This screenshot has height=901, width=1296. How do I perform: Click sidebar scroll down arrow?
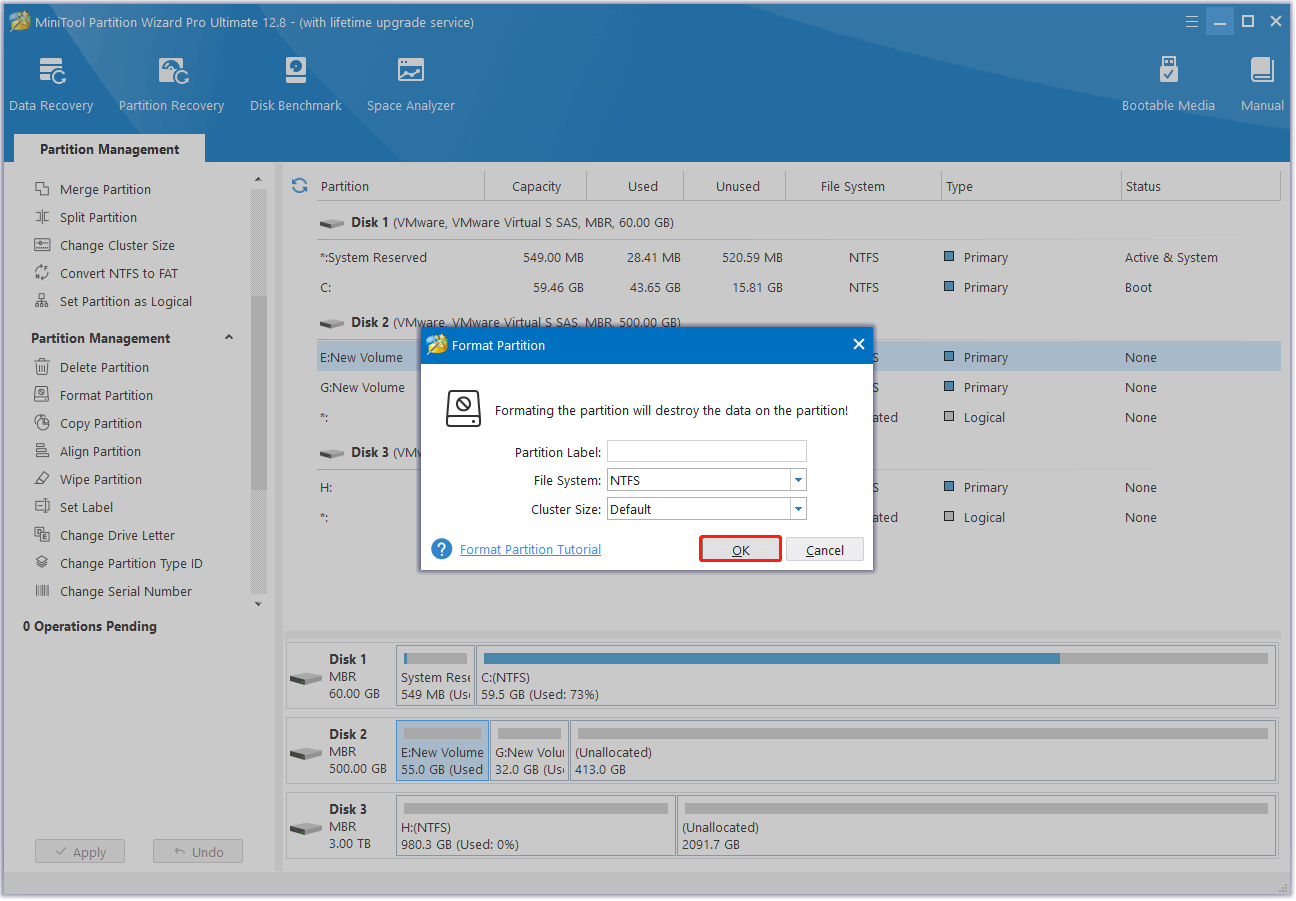point(259,604)
